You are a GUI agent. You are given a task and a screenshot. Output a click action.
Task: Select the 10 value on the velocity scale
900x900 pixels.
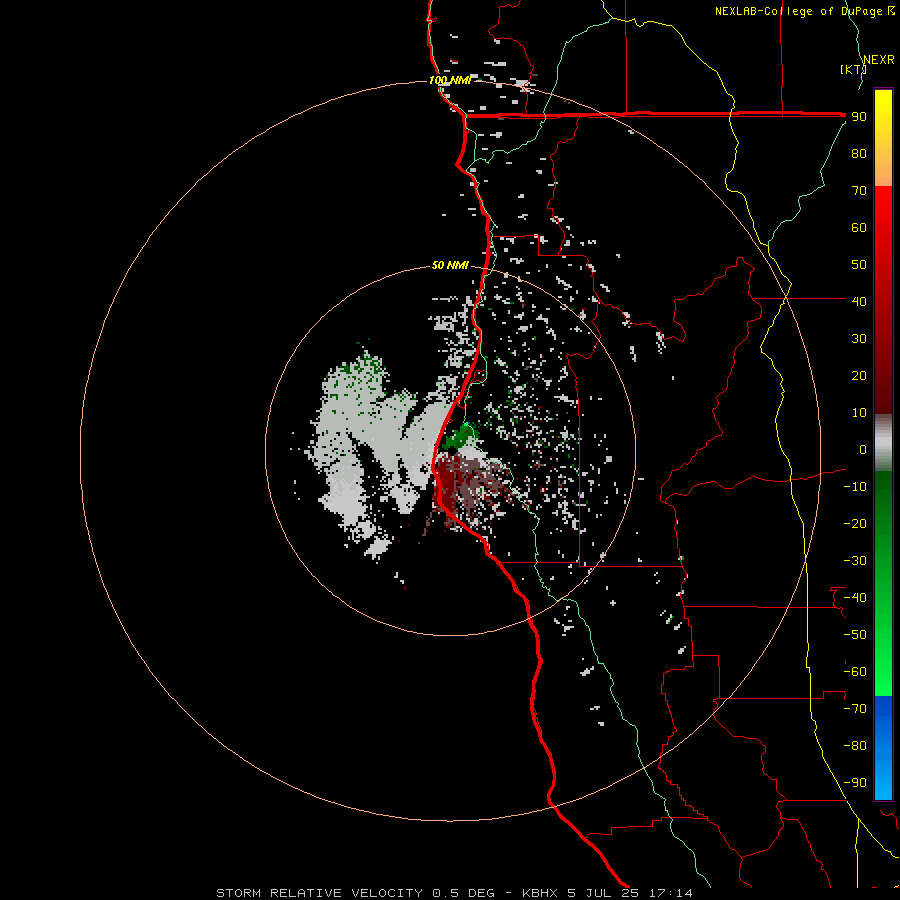859,413
